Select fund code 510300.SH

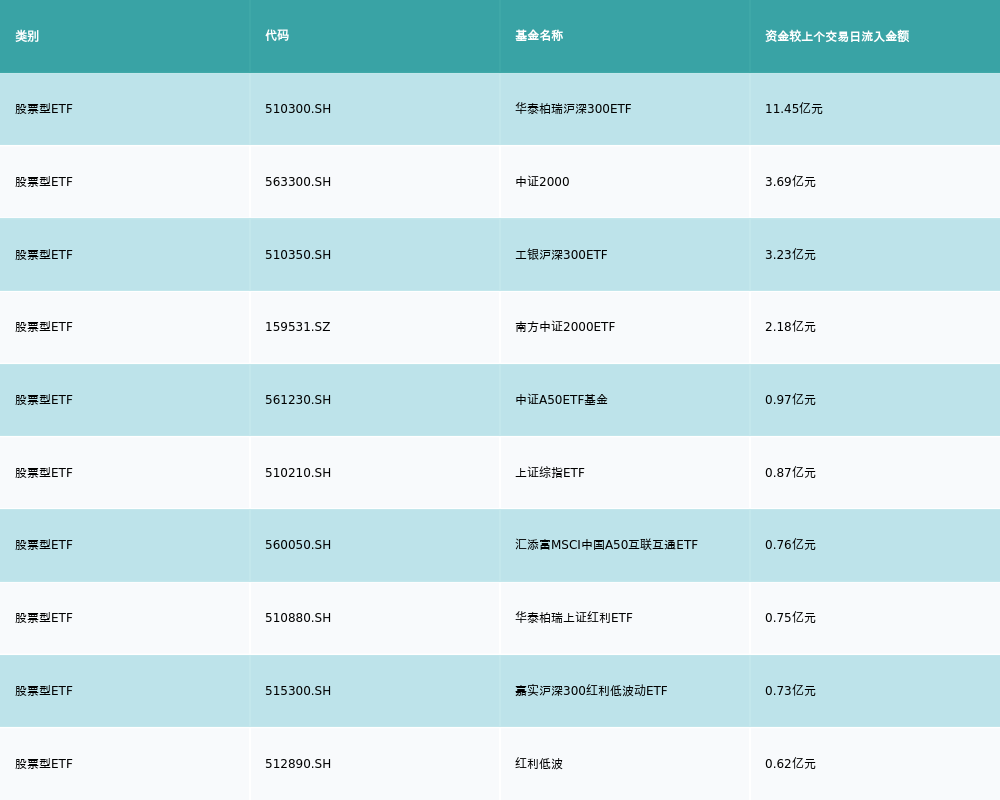[298, 109]
